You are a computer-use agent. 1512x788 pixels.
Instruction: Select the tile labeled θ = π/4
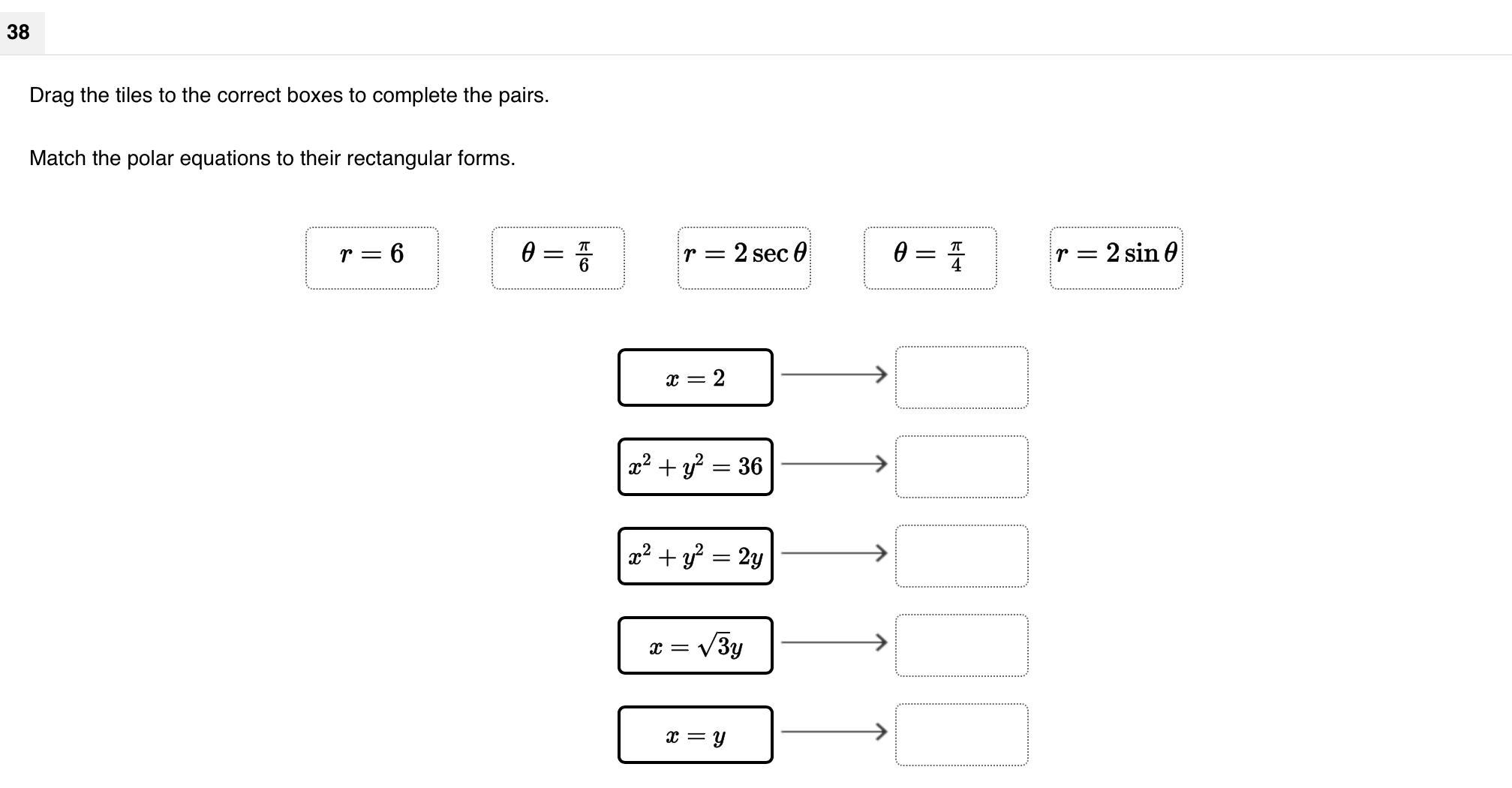930,255
